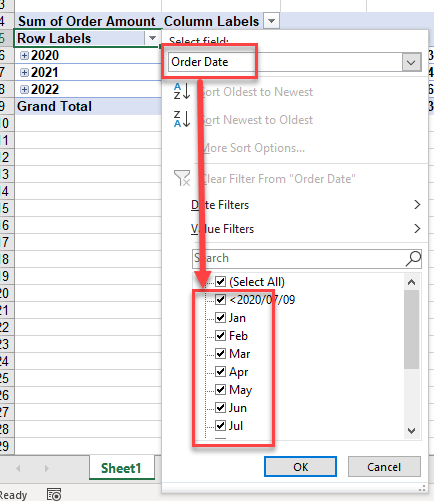Click the macro recording icon in status bar
This screenshot has height=501, width=434.
(x=54, y=494)
